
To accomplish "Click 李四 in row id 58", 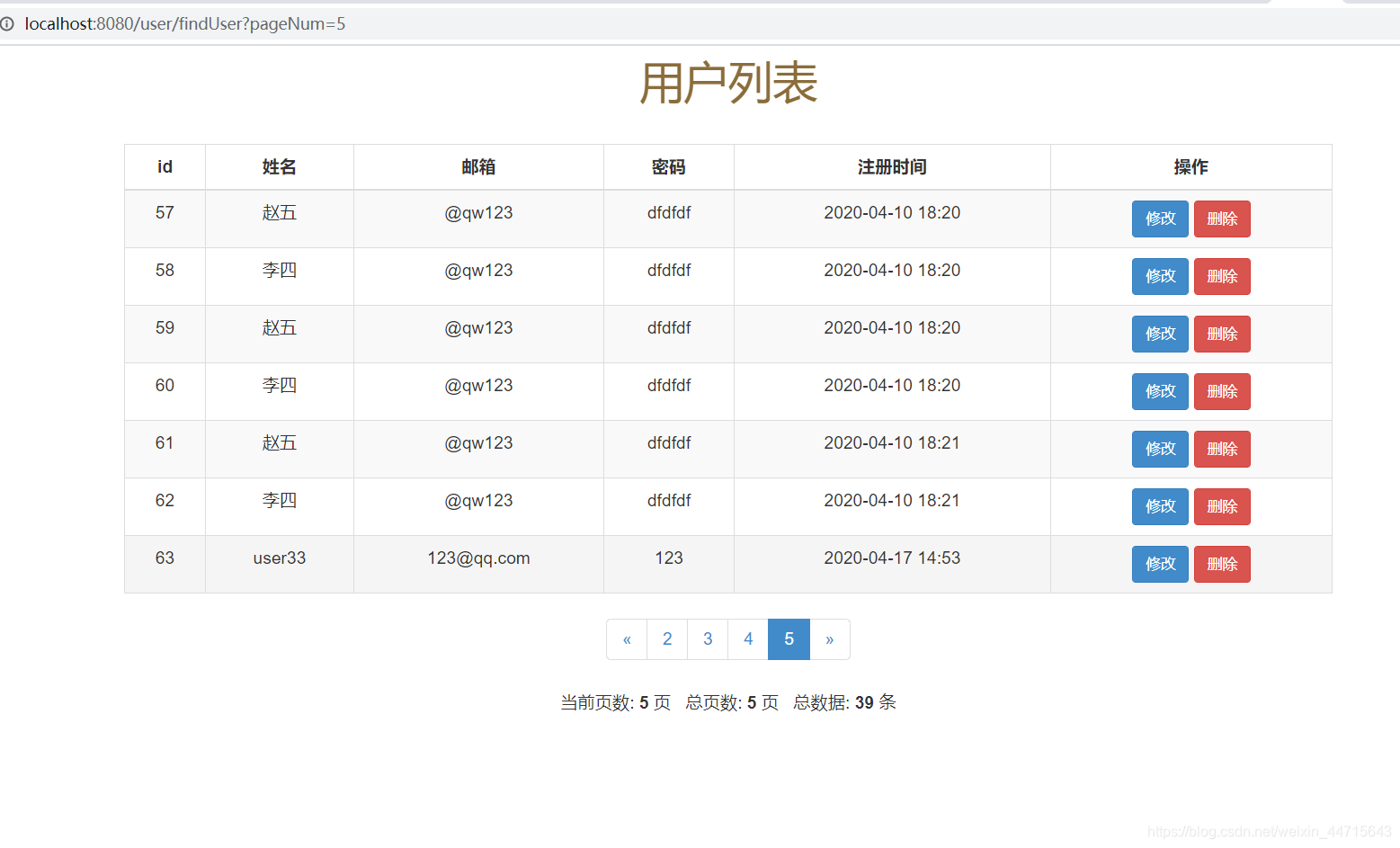I will point(280,271).
